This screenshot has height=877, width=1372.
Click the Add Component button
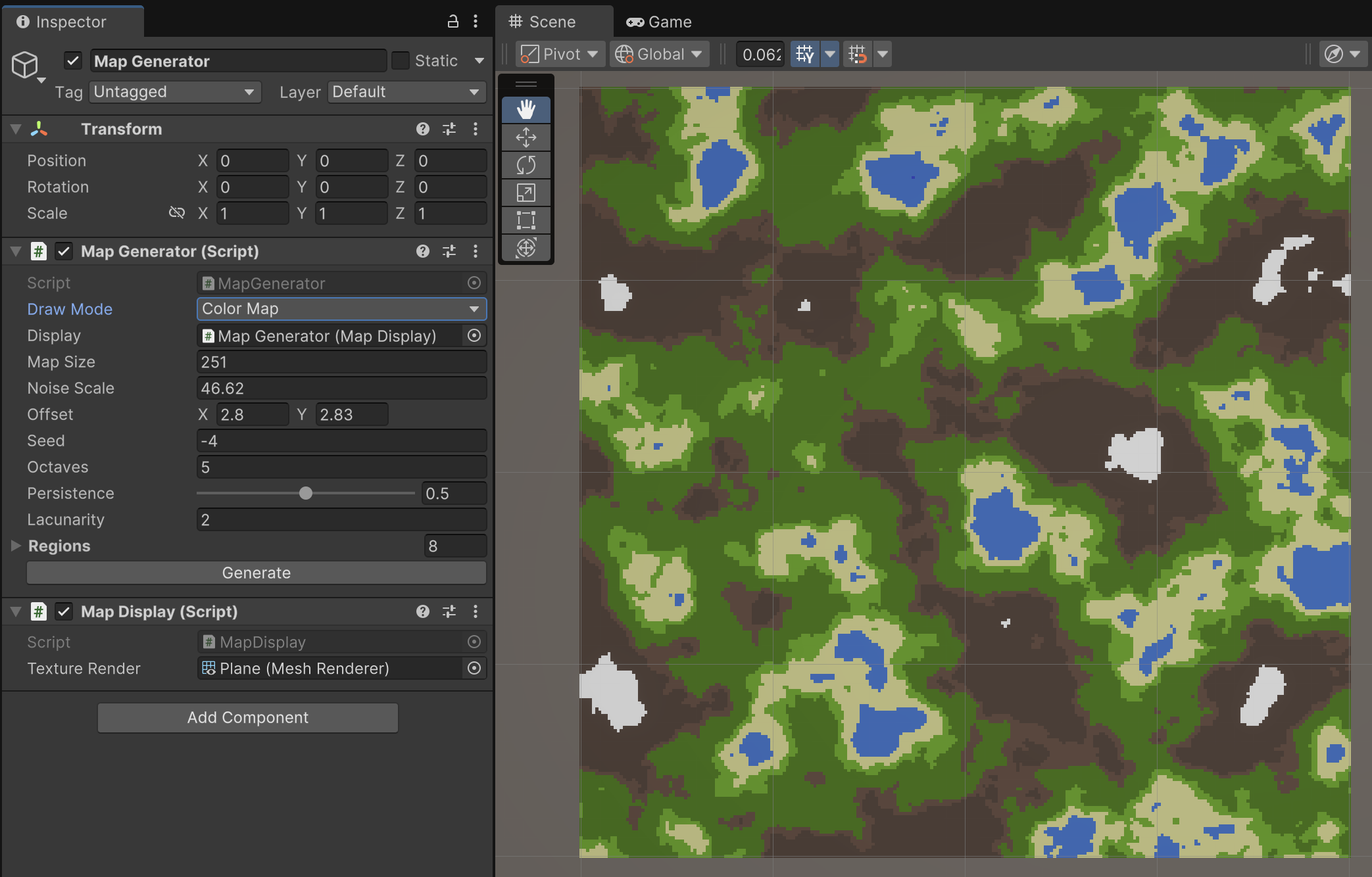click(247, 717)
